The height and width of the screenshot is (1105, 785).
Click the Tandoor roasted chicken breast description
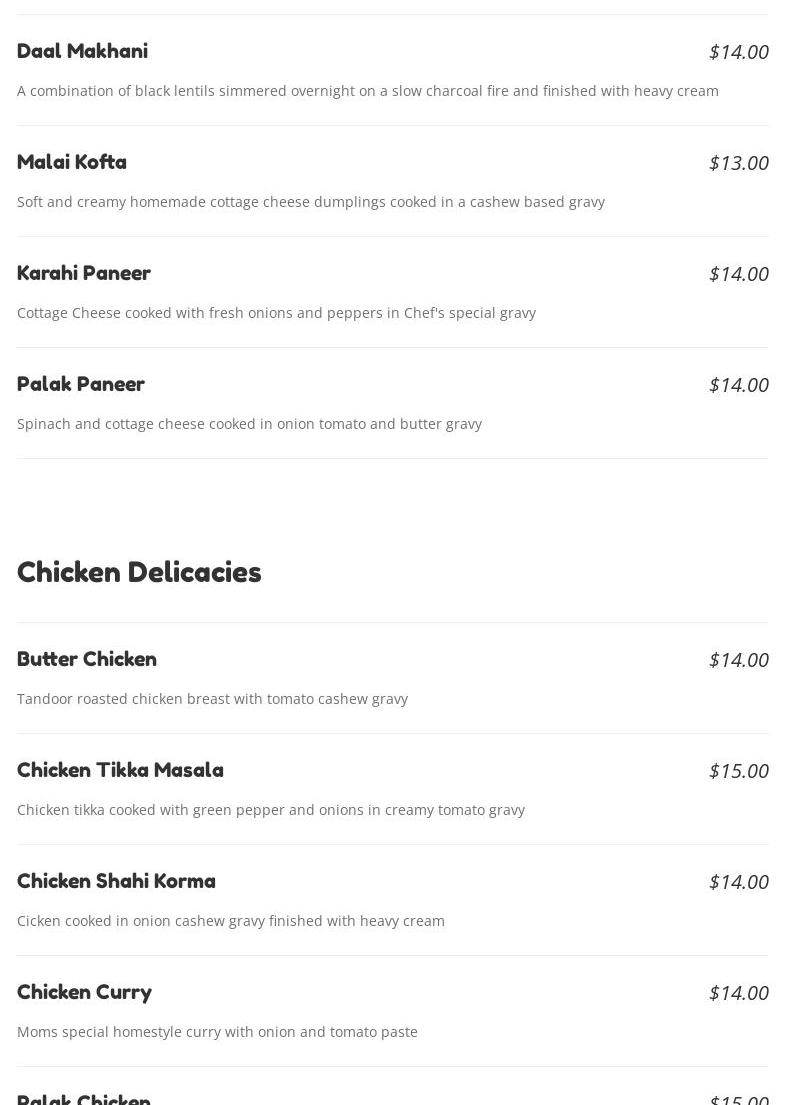tap(212, 699)
